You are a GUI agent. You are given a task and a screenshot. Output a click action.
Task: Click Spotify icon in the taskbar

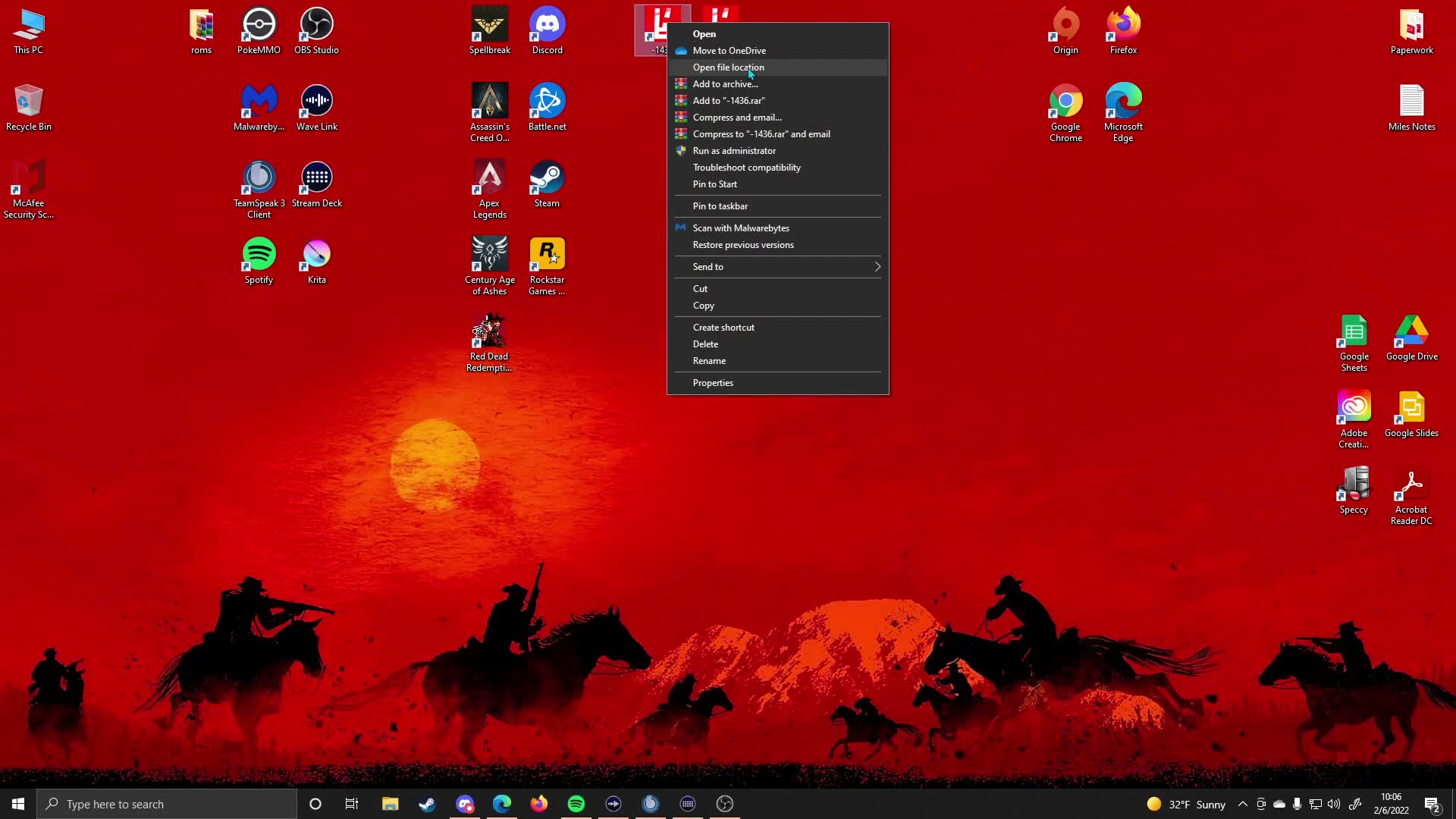pyautogui.click(x=576, y=804)
